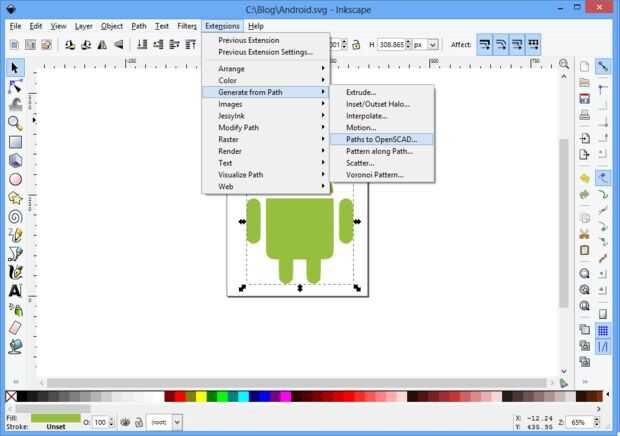Click zoom icon at ruler corner
Viewport: 620px width, 436px height.
(564, 64)
